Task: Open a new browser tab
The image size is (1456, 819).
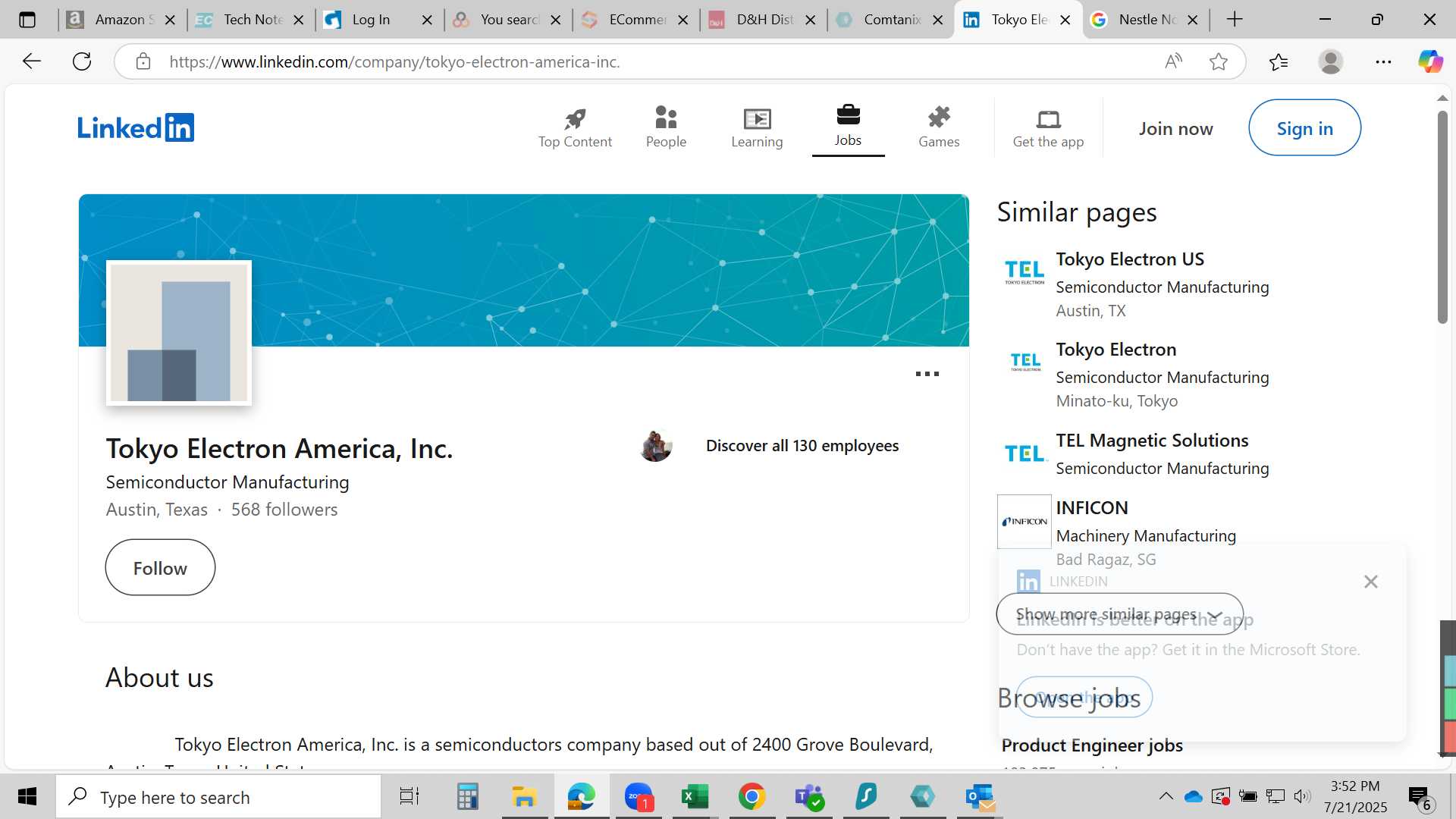Action: [x=1235, y=20]
